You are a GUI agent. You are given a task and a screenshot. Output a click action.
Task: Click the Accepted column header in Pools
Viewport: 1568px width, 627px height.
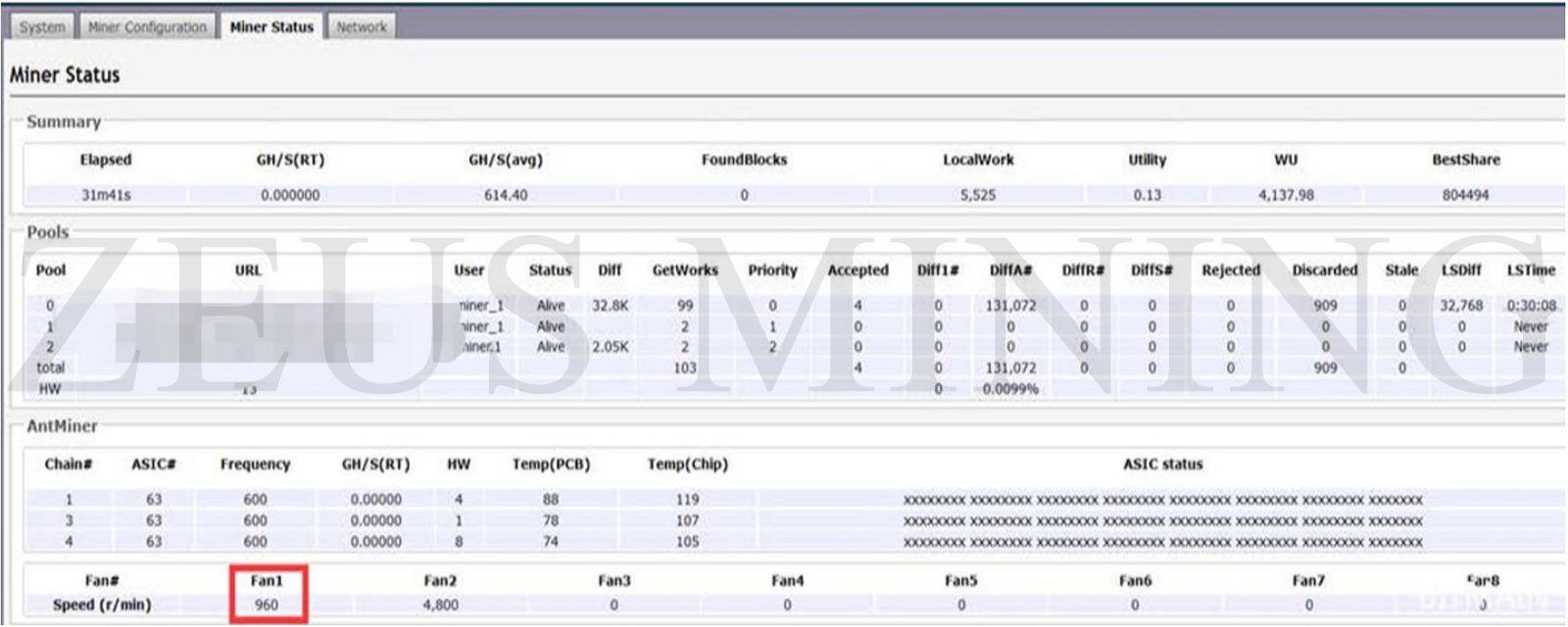857,270
